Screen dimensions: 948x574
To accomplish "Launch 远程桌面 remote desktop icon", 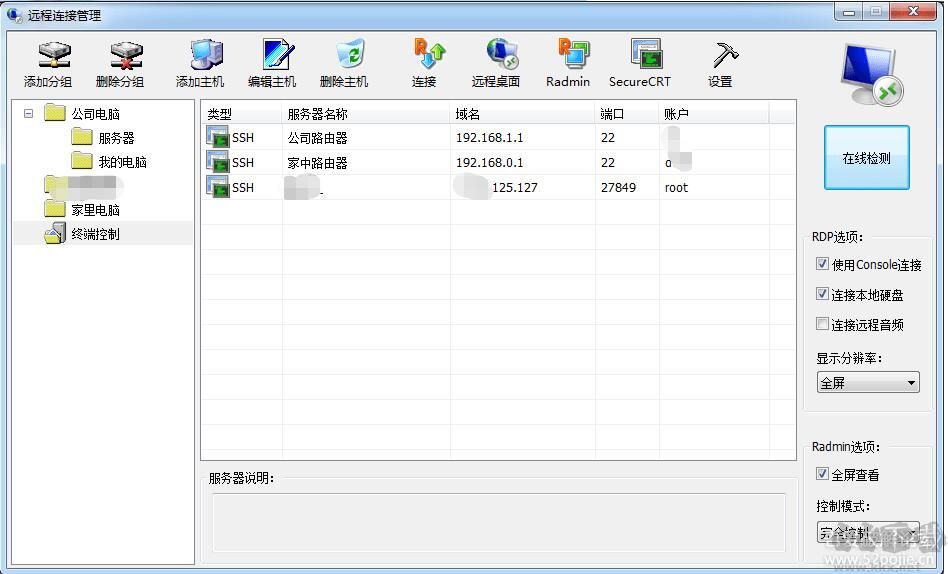I will click(x=502, y=54).
